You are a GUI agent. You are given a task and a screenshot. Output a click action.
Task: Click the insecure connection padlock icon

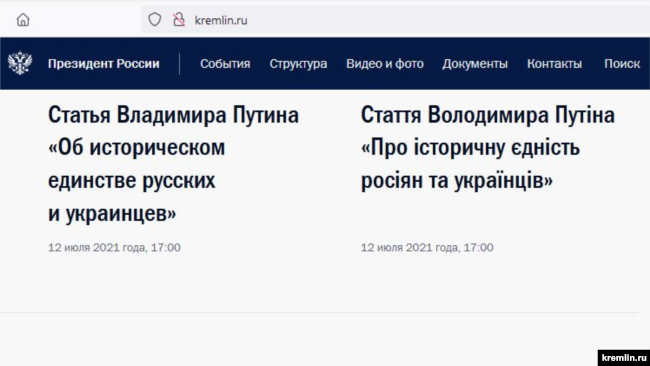pos(179,19)
